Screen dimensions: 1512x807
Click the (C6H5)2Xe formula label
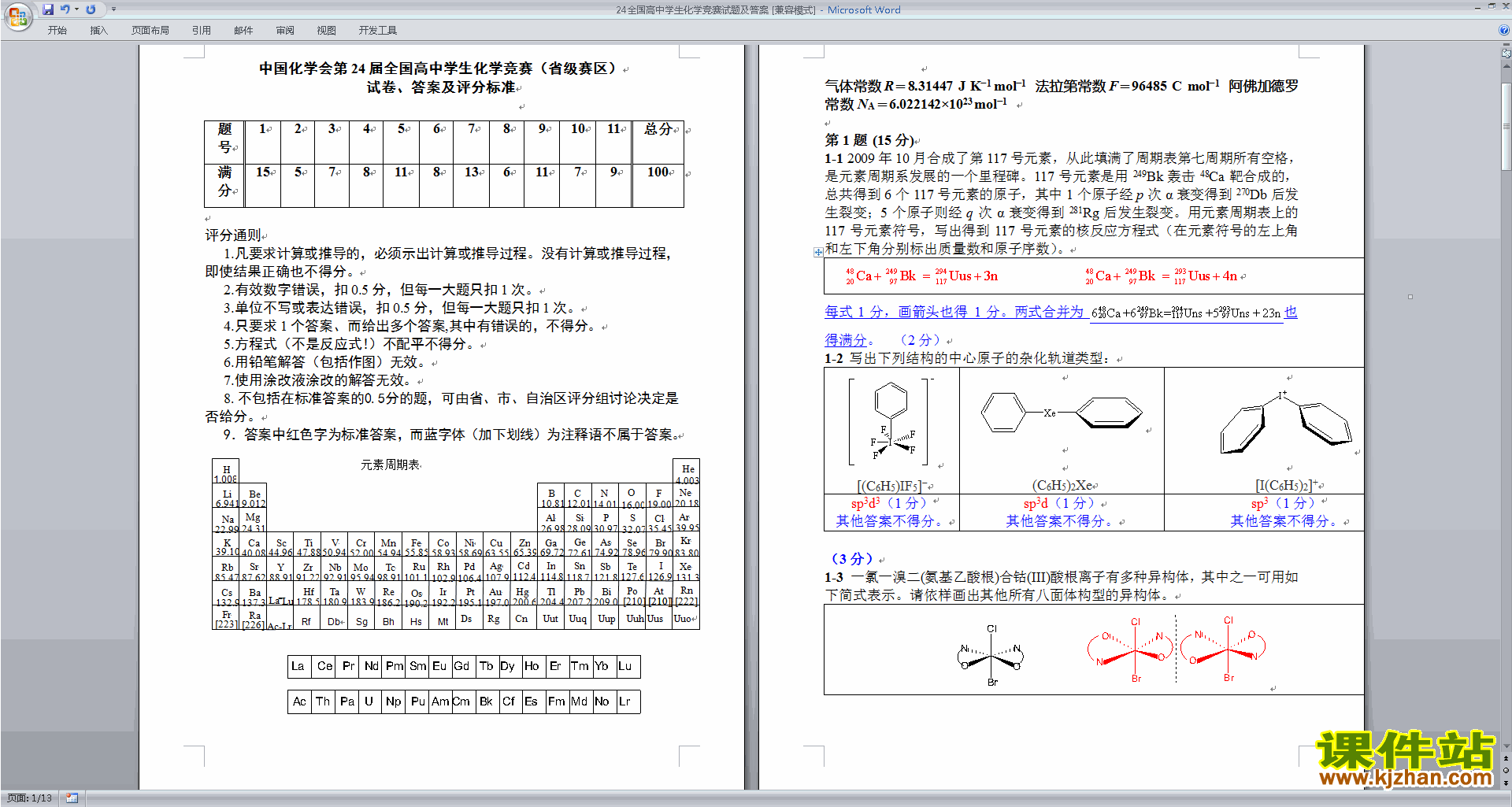[x=1062, y=486]
